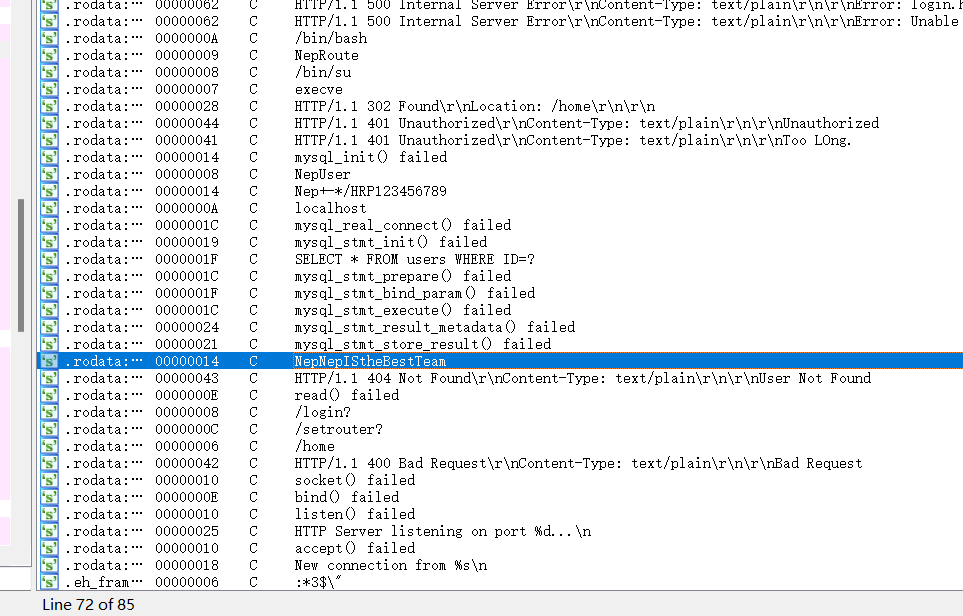The height and width of the screenshot is (616, 963).
Task: Click the vertical scrollbar thumb on left
Action: coord(22,265)
